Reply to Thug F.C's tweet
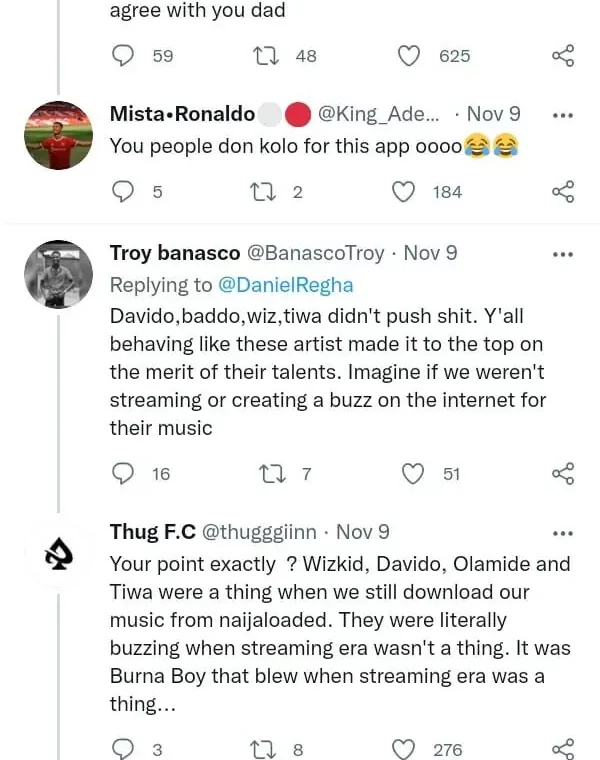Screen dimensions: 600x760 click(x=123, y=749)
